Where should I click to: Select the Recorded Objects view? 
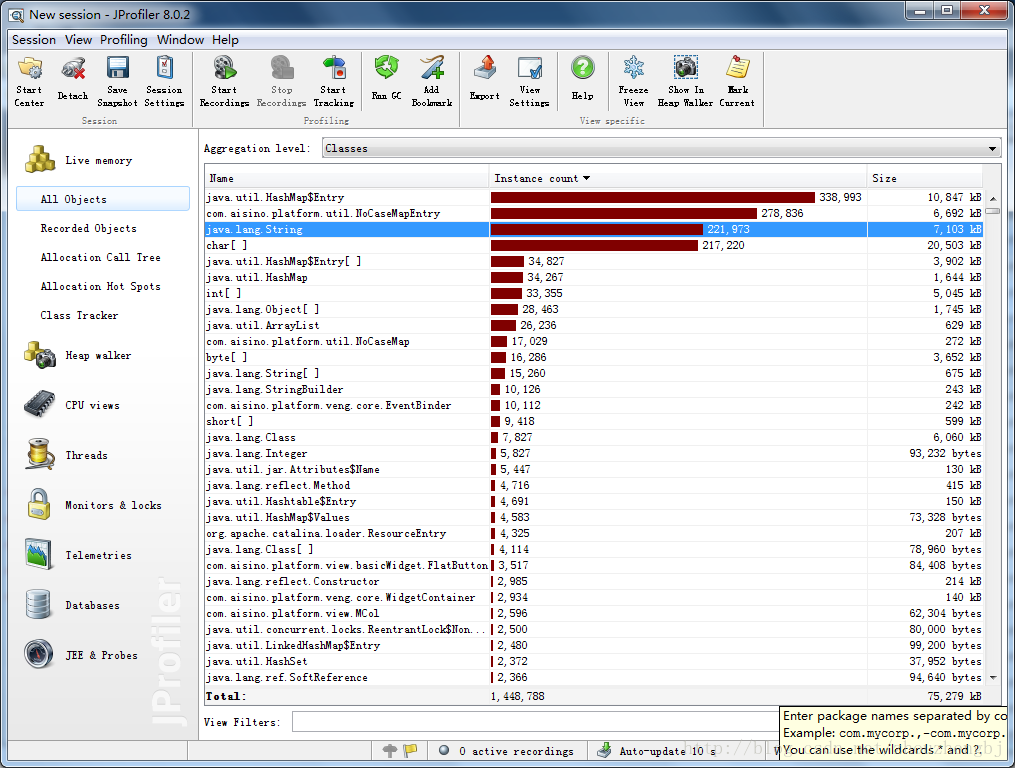coord(89,228)
